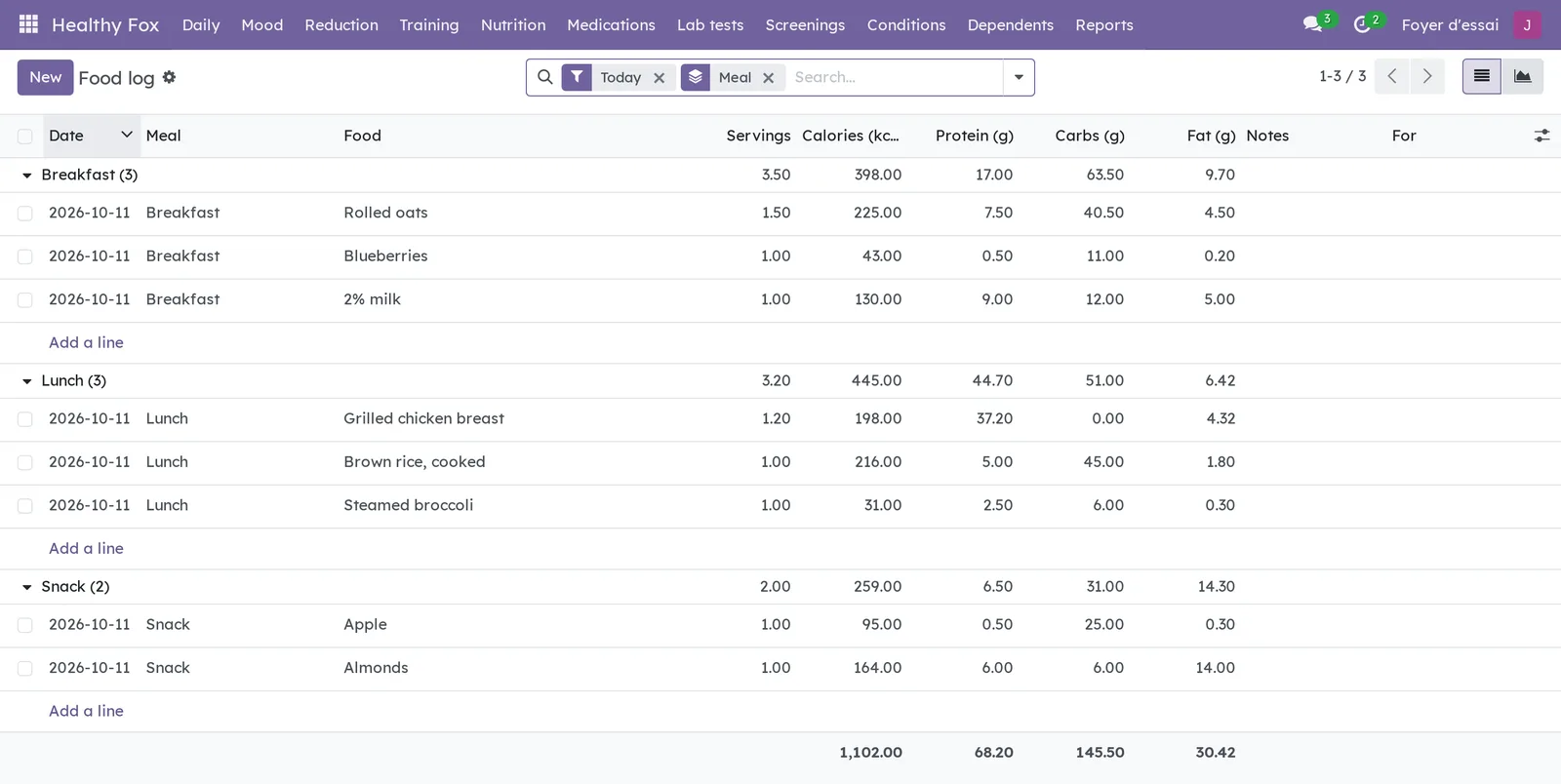Open the Reports menu
Image resolution: width=1561 pixels, height=784 pixels.
coord(1104,24)
